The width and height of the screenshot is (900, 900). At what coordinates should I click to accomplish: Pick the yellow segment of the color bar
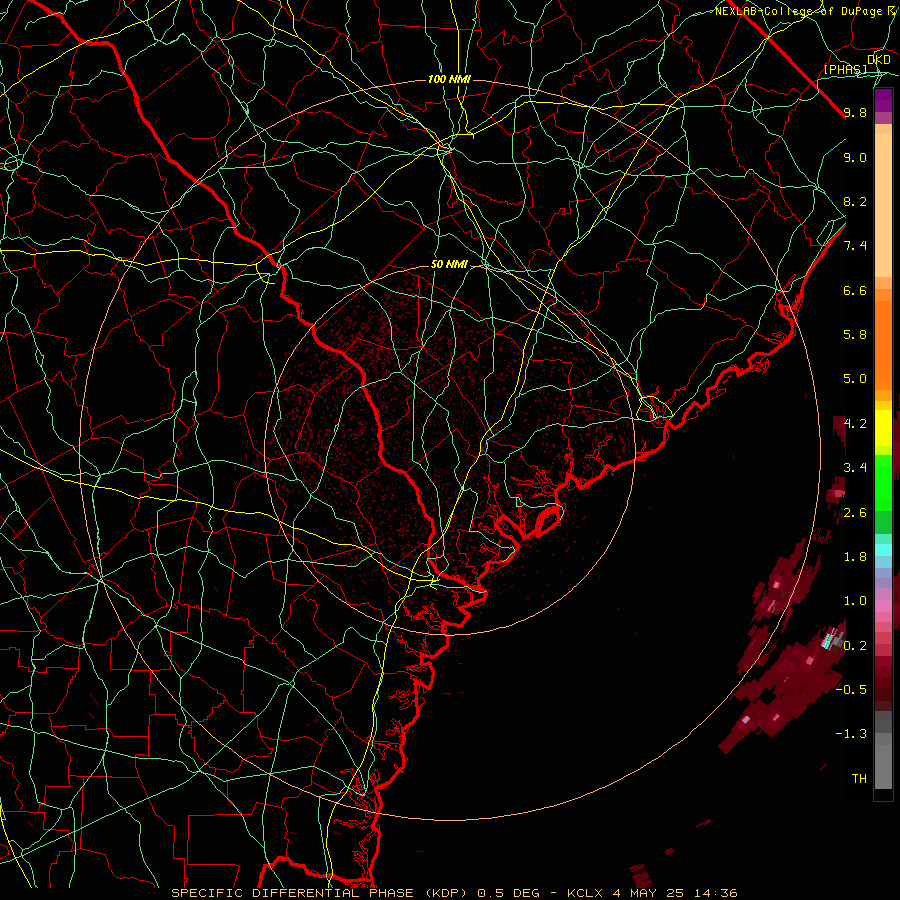[883, 428]
